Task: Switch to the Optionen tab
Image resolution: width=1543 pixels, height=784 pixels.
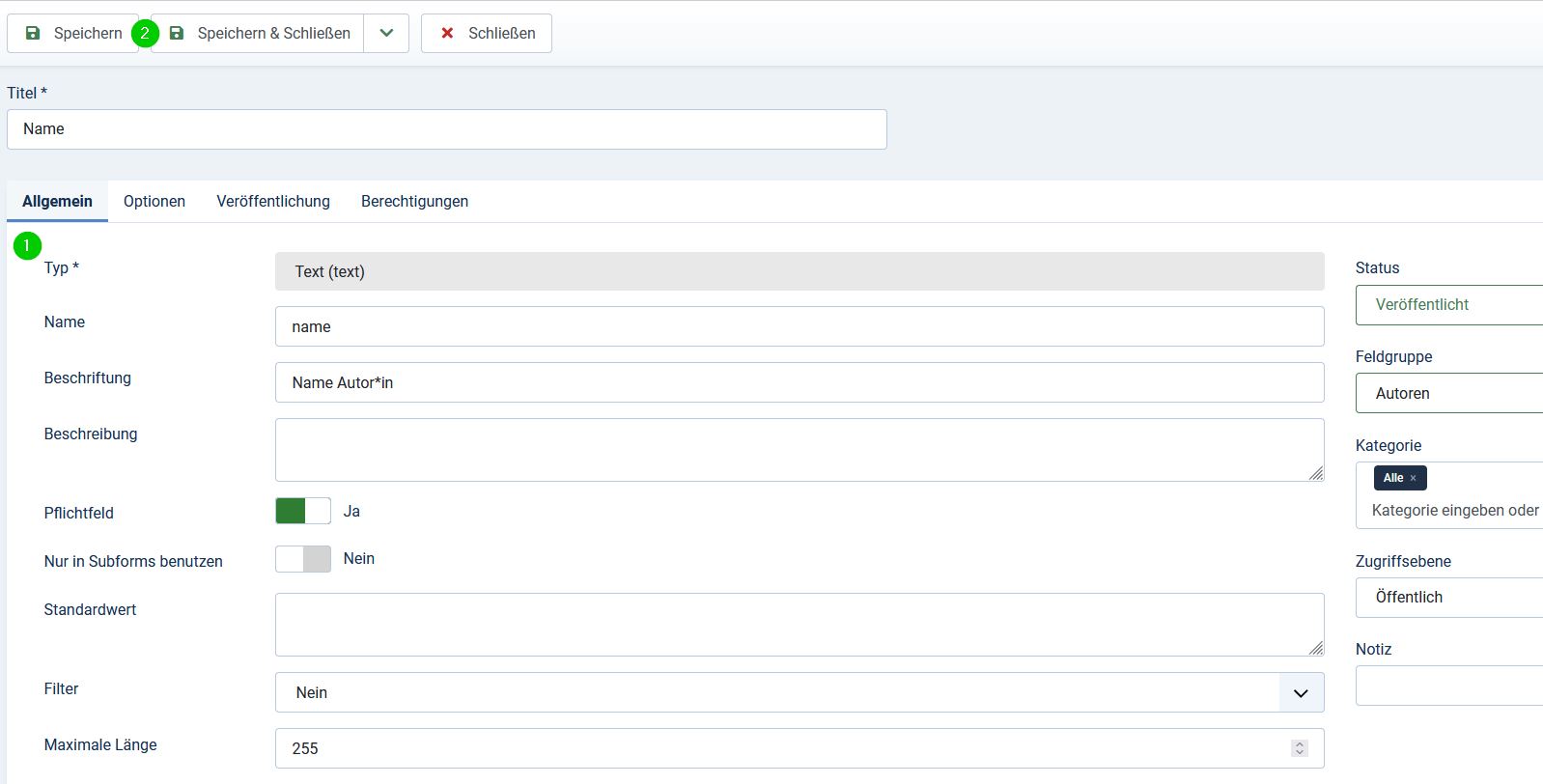Action: click(x=154, y=201)
